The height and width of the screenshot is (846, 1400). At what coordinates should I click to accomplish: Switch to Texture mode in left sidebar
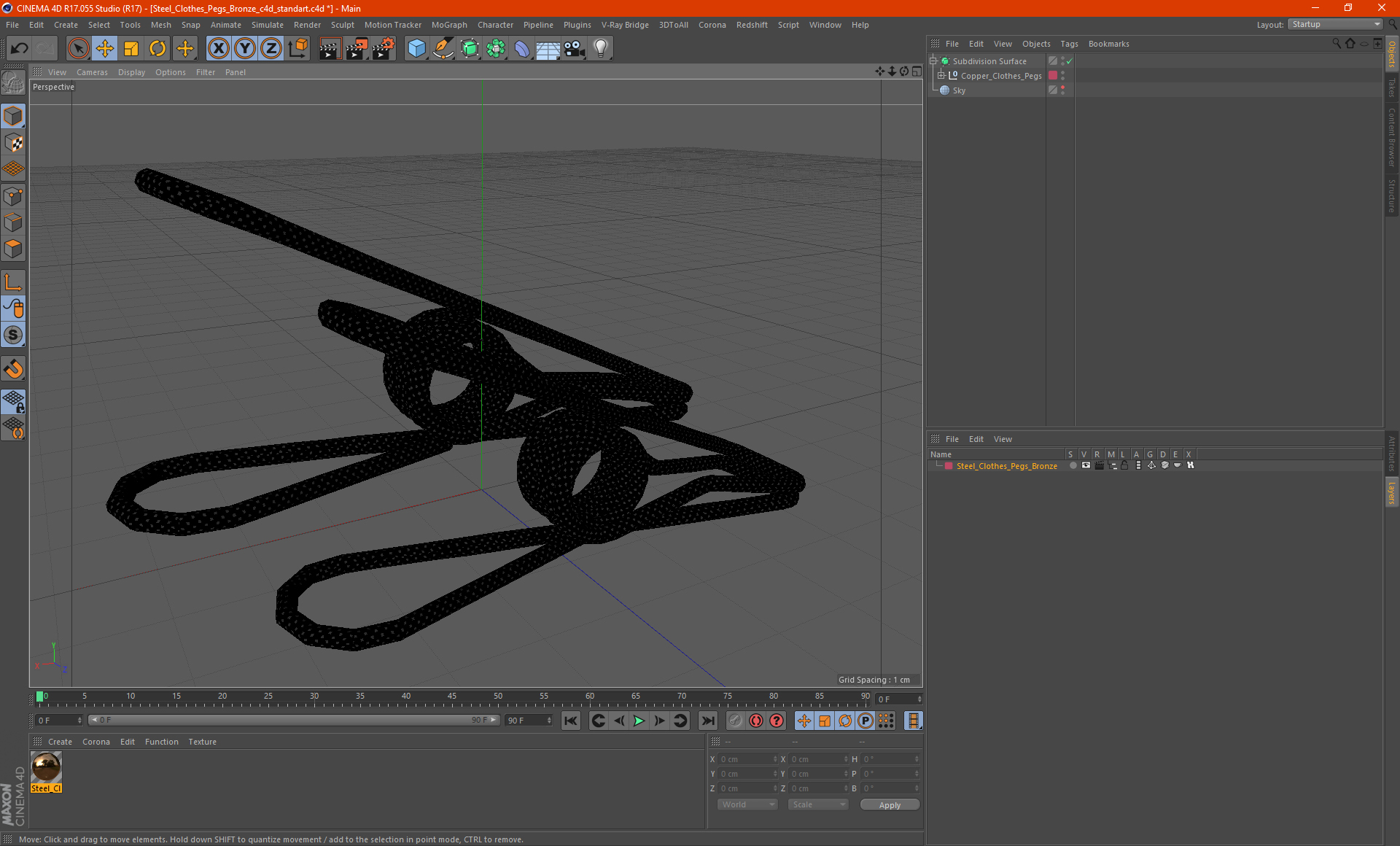click(13, 143)
